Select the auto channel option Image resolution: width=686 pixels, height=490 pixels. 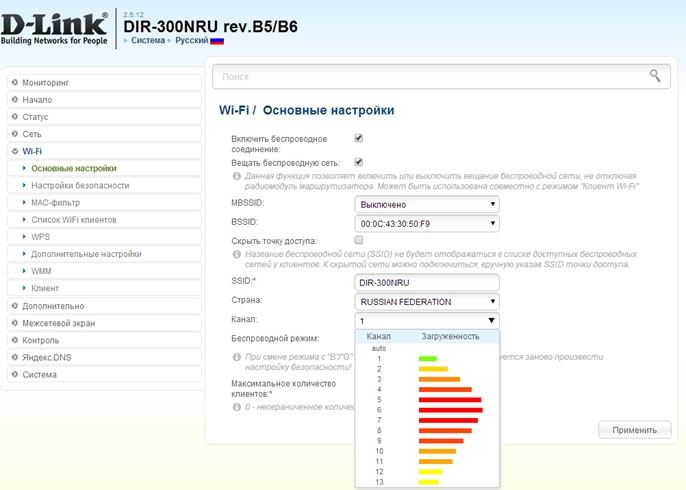click(x=379, y=348)
